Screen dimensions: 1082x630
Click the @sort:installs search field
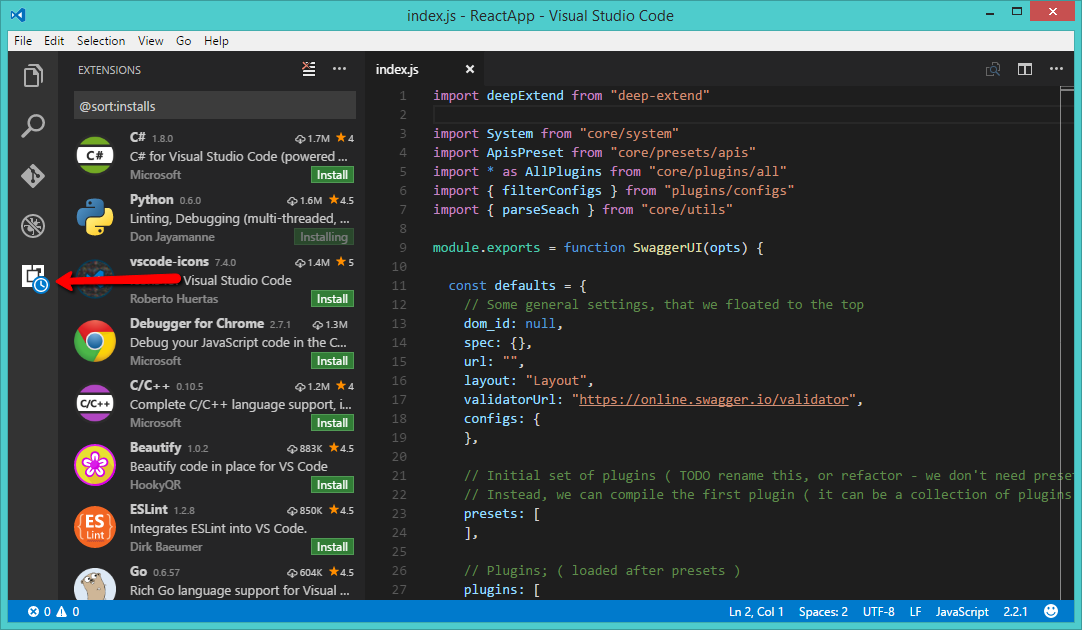click(x=215, y=106)
